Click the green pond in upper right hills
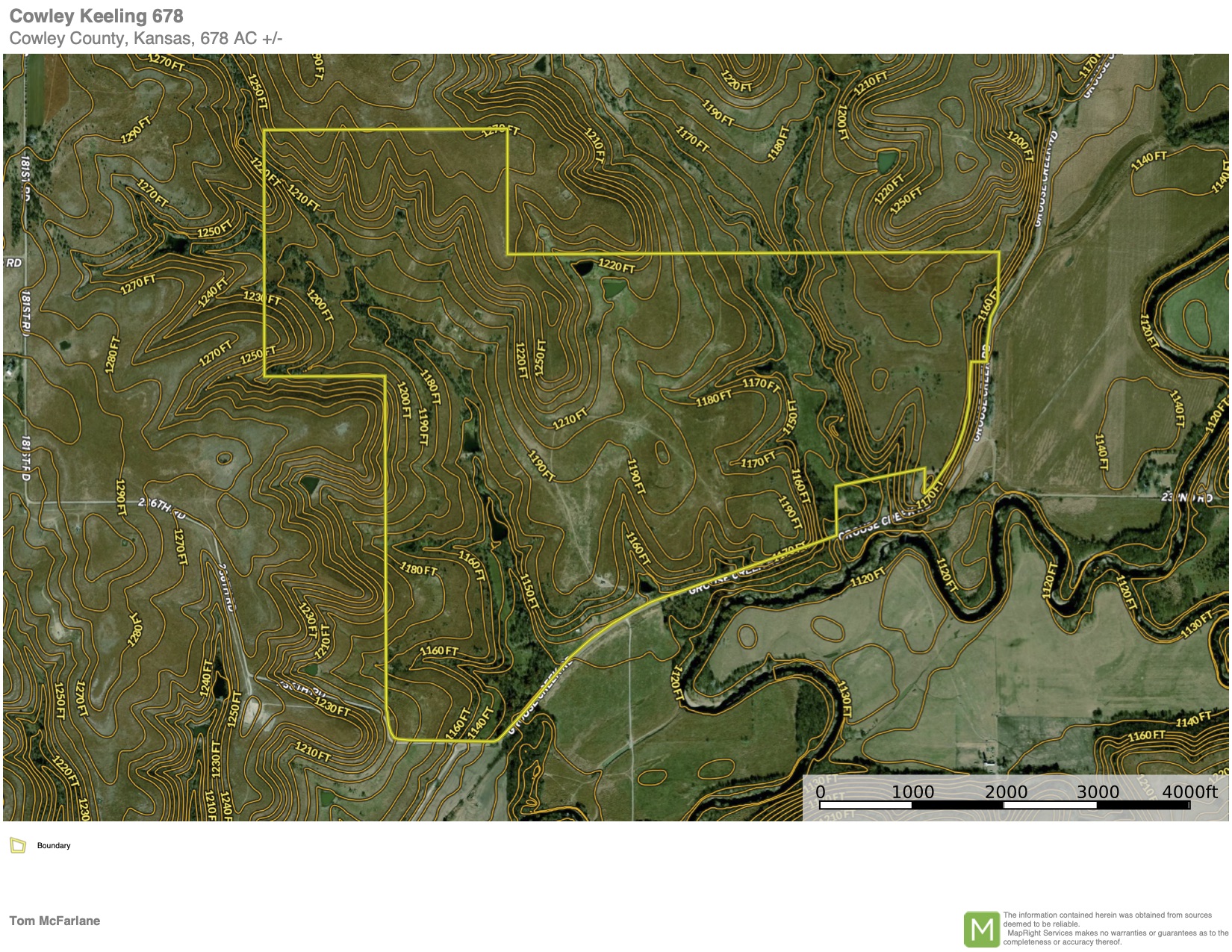Image resolution: width=1232 pixels, height=952 pixels. [x=887, y=161]
